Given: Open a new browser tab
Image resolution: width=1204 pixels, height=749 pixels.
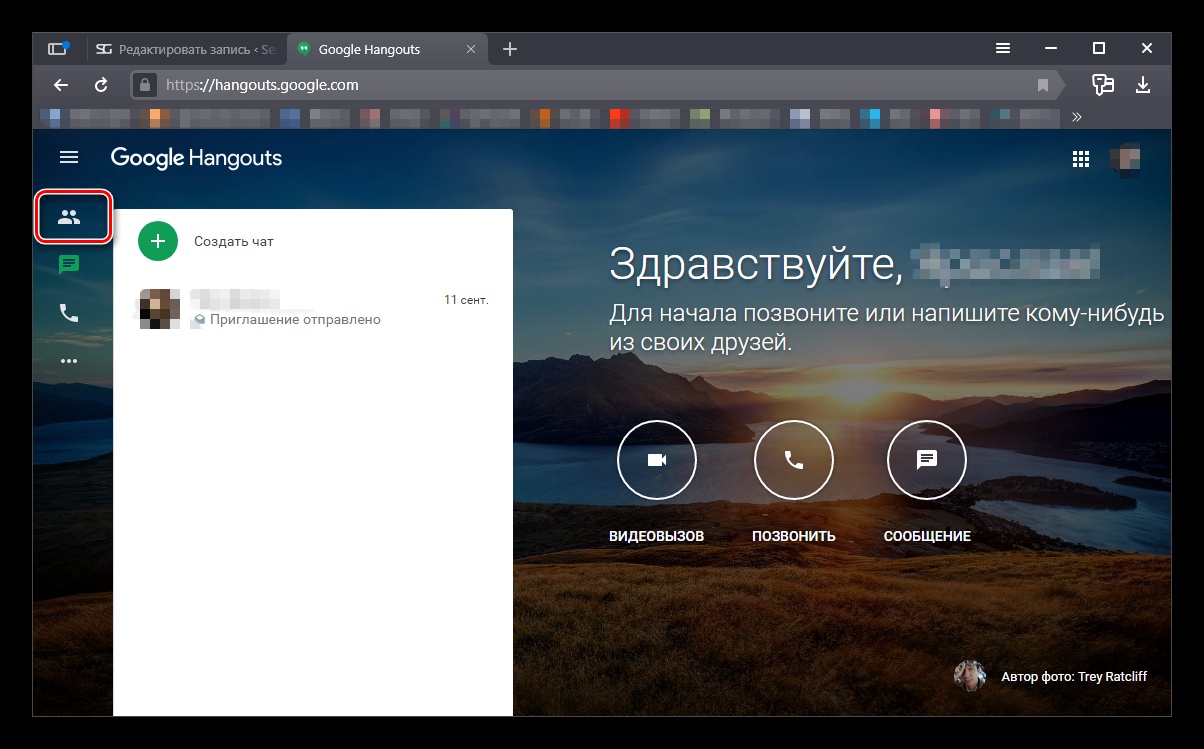Looking at the screenshot, I should [510, 49].
